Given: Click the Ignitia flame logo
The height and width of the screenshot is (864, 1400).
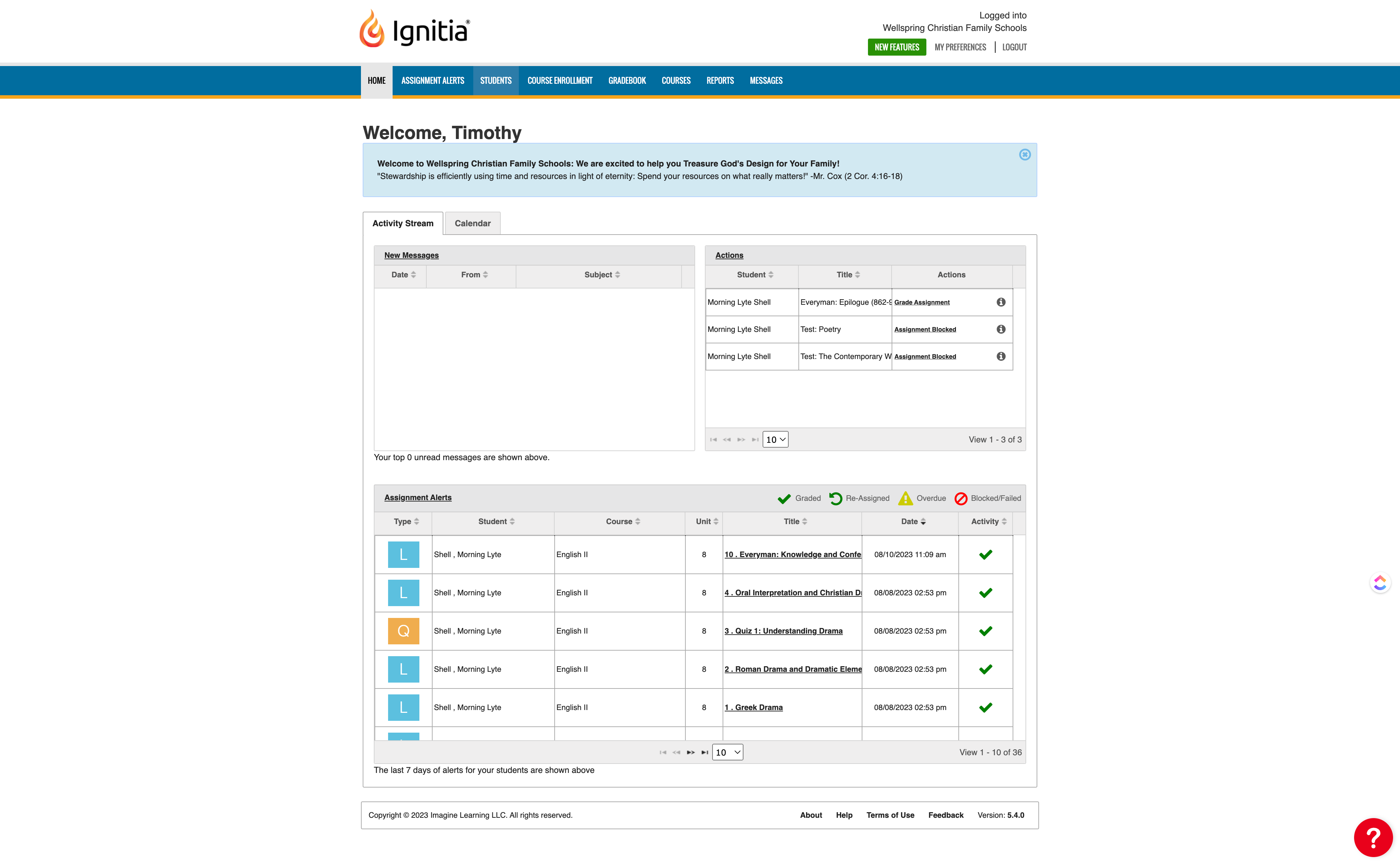Looking at the screenshot, I should (372, 28).
